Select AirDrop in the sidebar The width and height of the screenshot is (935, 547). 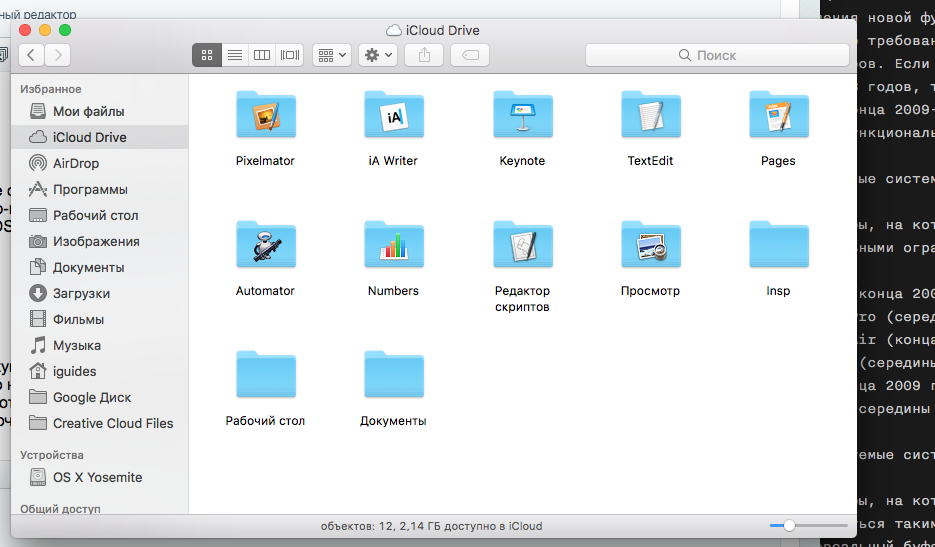[x=76, y=163]
